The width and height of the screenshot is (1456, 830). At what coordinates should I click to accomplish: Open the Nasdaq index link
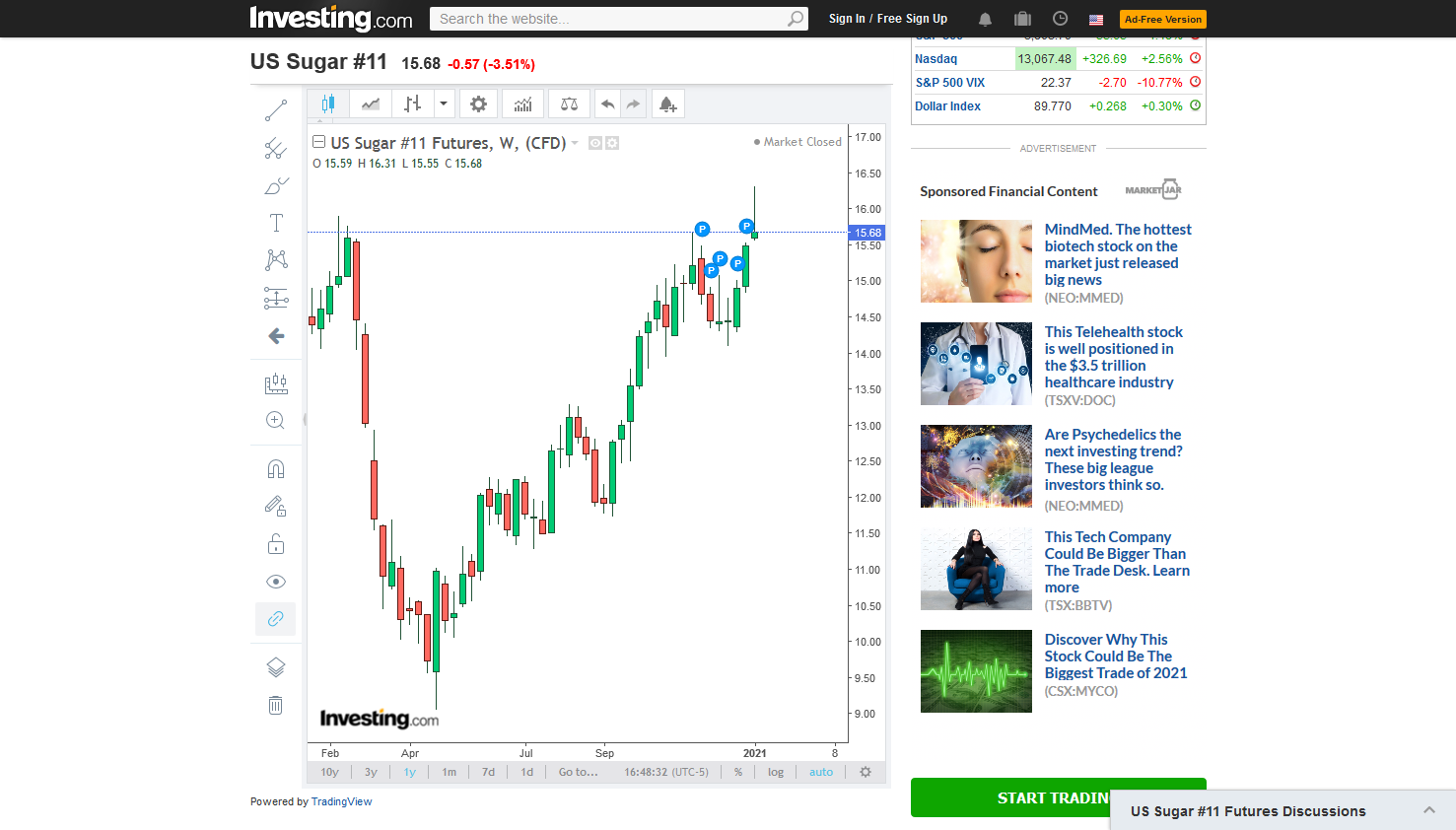pyautogui.click(x=936, y=59)
